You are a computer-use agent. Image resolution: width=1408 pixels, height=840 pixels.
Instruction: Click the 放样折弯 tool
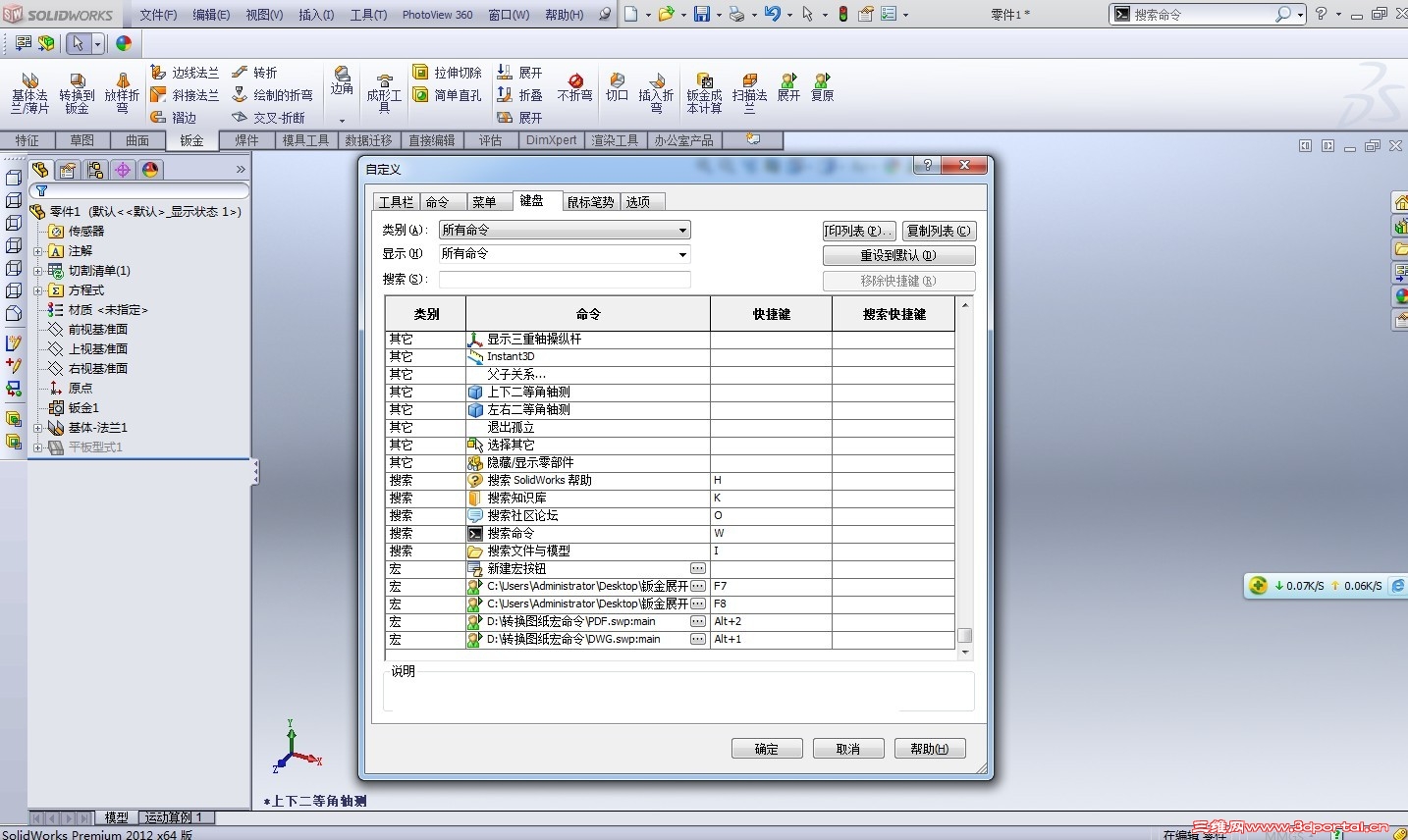(x=122, y=93)
